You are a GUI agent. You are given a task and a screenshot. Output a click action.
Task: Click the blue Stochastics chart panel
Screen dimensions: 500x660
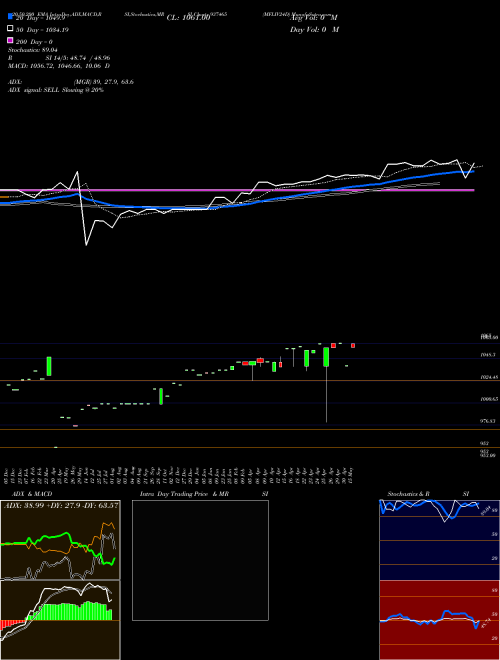pos(440,540)
